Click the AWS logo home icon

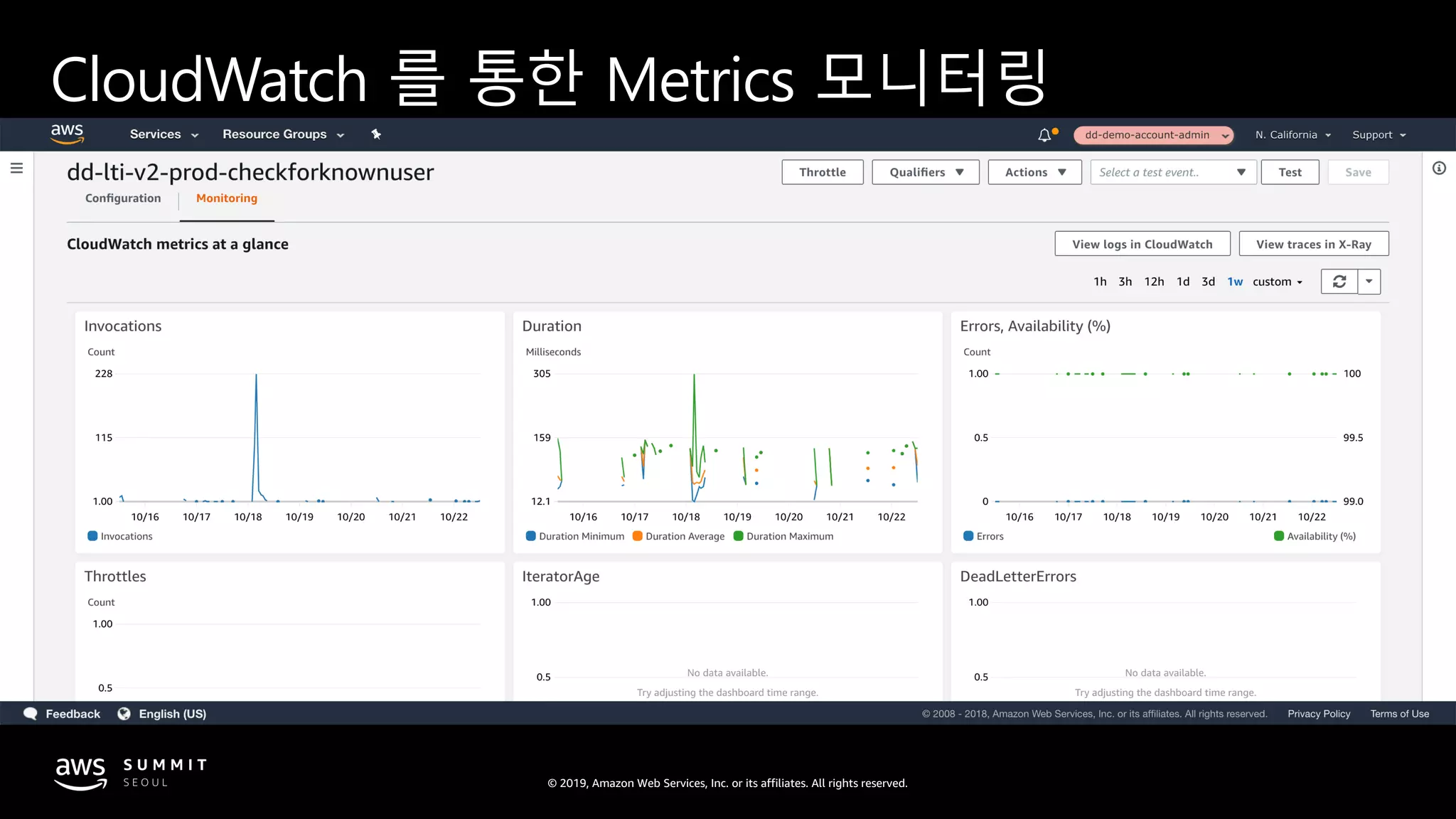tap(68, 134)
